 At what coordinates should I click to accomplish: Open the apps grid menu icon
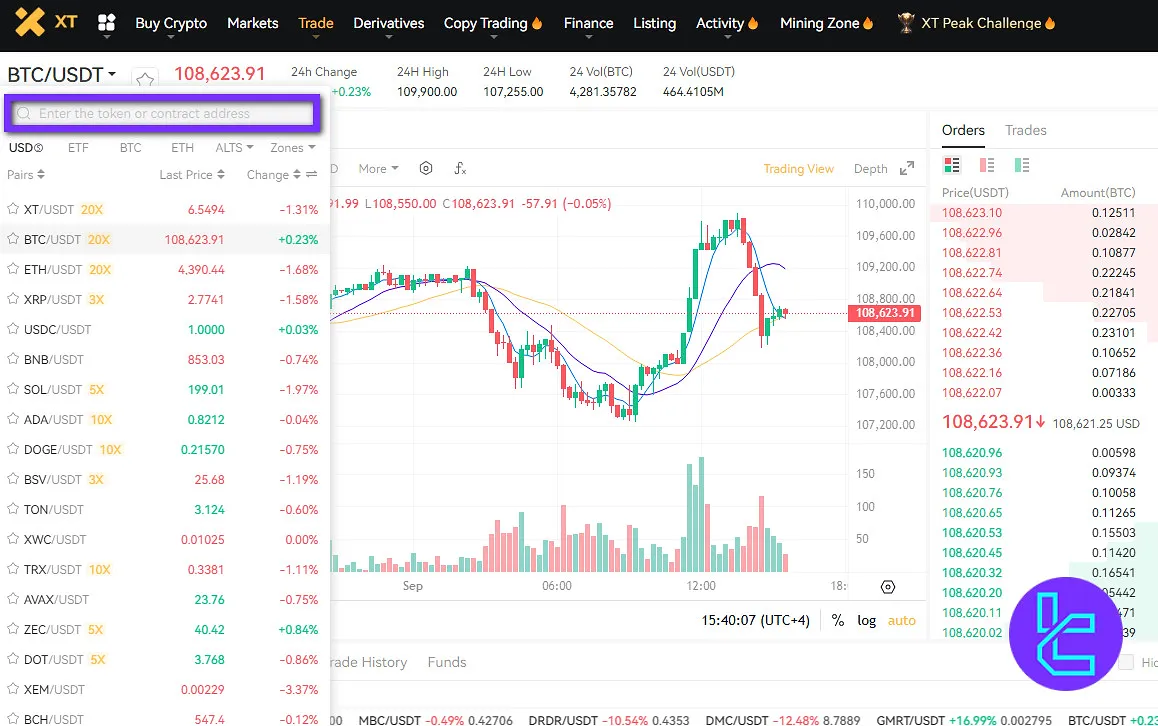tap(106, 22)
